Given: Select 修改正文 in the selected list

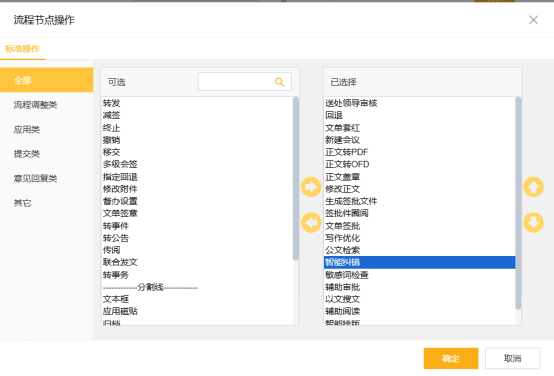Looking at the screenshot, I should coord(419,189).
